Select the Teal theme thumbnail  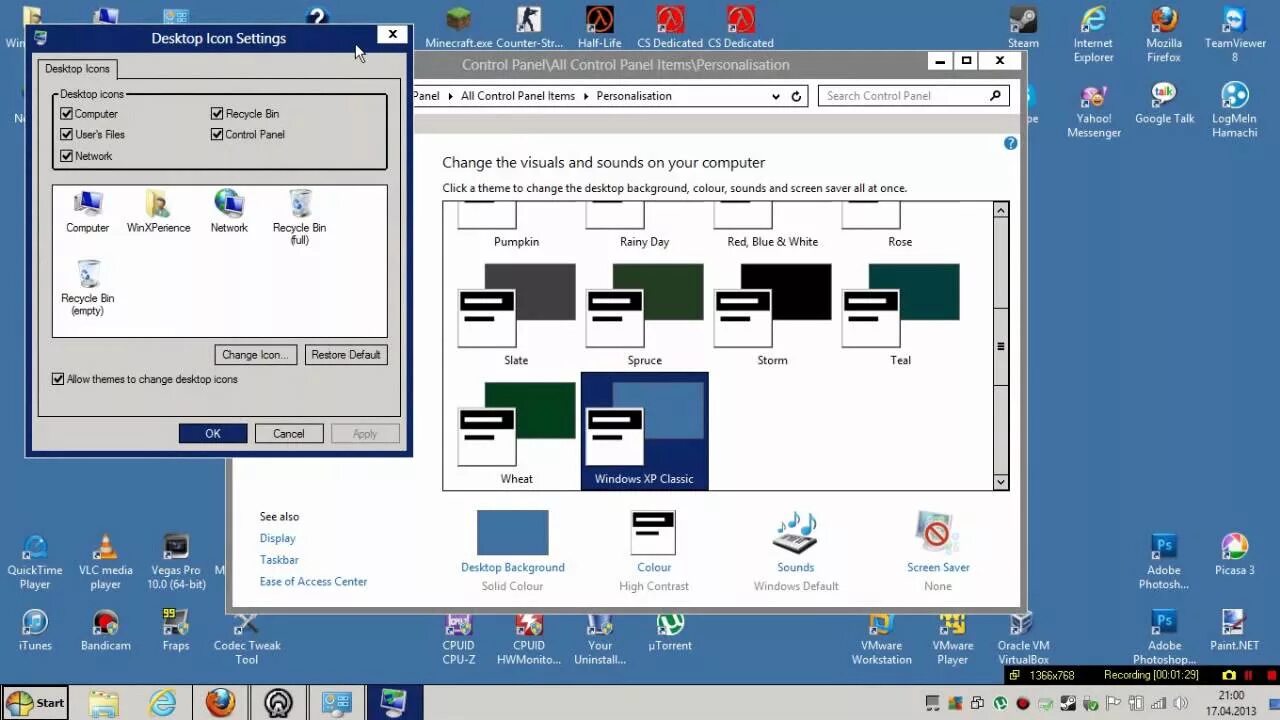click(900, 314)
